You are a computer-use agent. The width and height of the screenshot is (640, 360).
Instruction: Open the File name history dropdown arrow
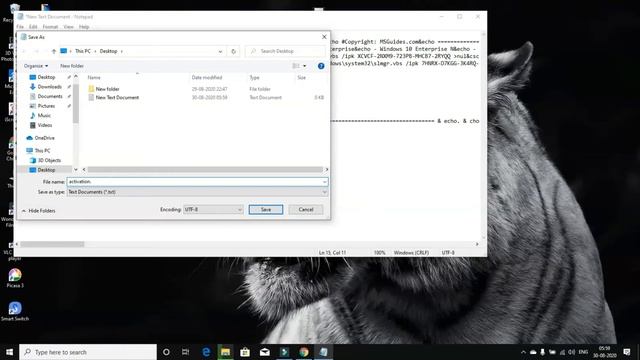324,182
